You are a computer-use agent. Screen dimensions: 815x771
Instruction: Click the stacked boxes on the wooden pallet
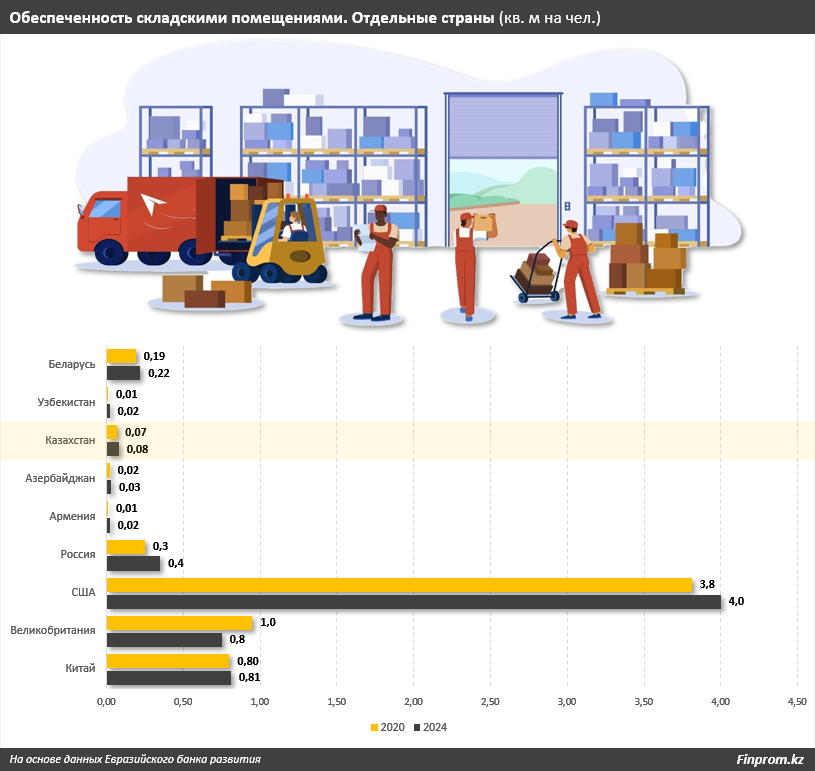click(646, 262)
